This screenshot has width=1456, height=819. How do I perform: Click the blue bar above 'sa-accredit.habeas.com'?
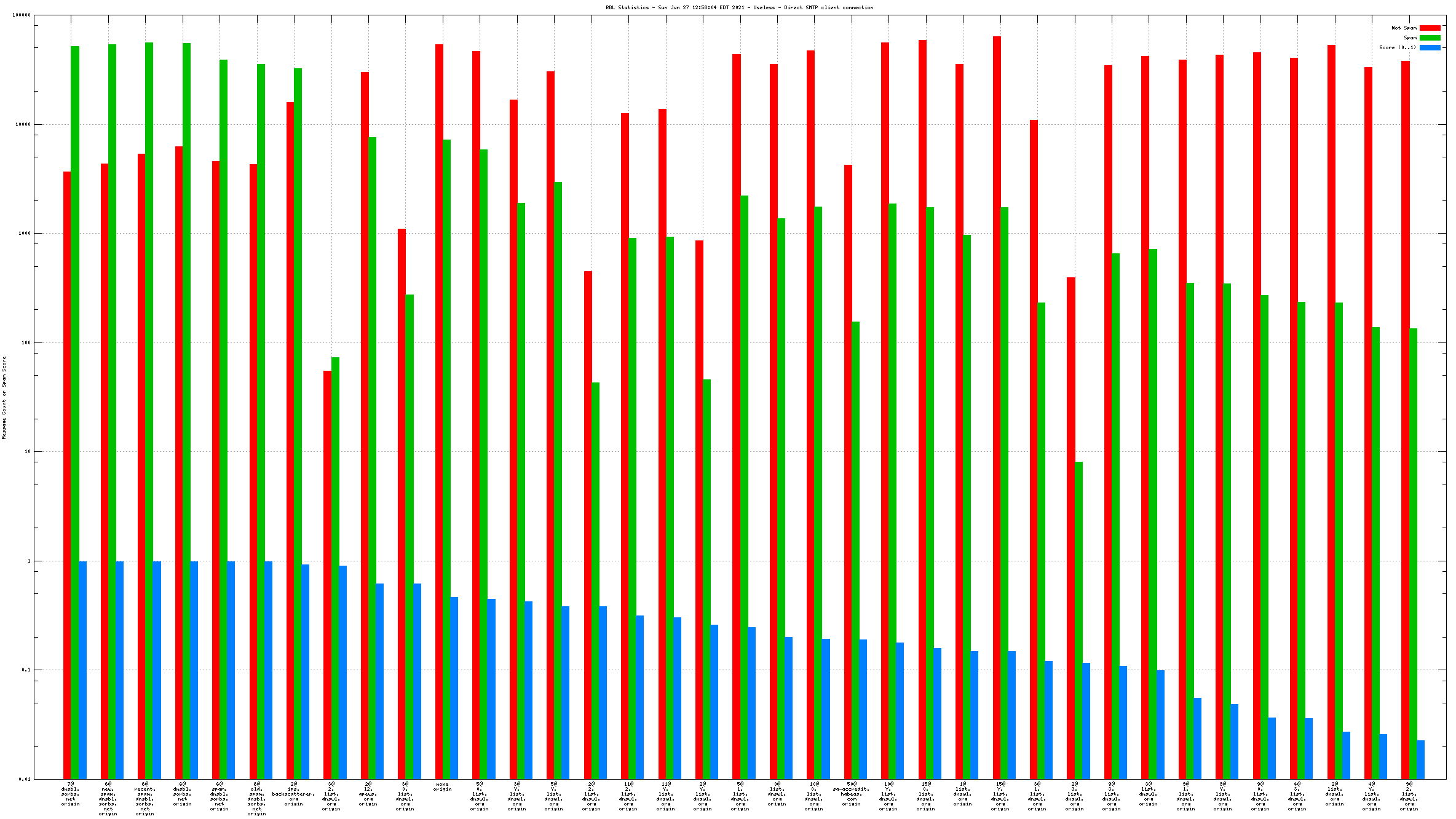click(x=863, y=707)
